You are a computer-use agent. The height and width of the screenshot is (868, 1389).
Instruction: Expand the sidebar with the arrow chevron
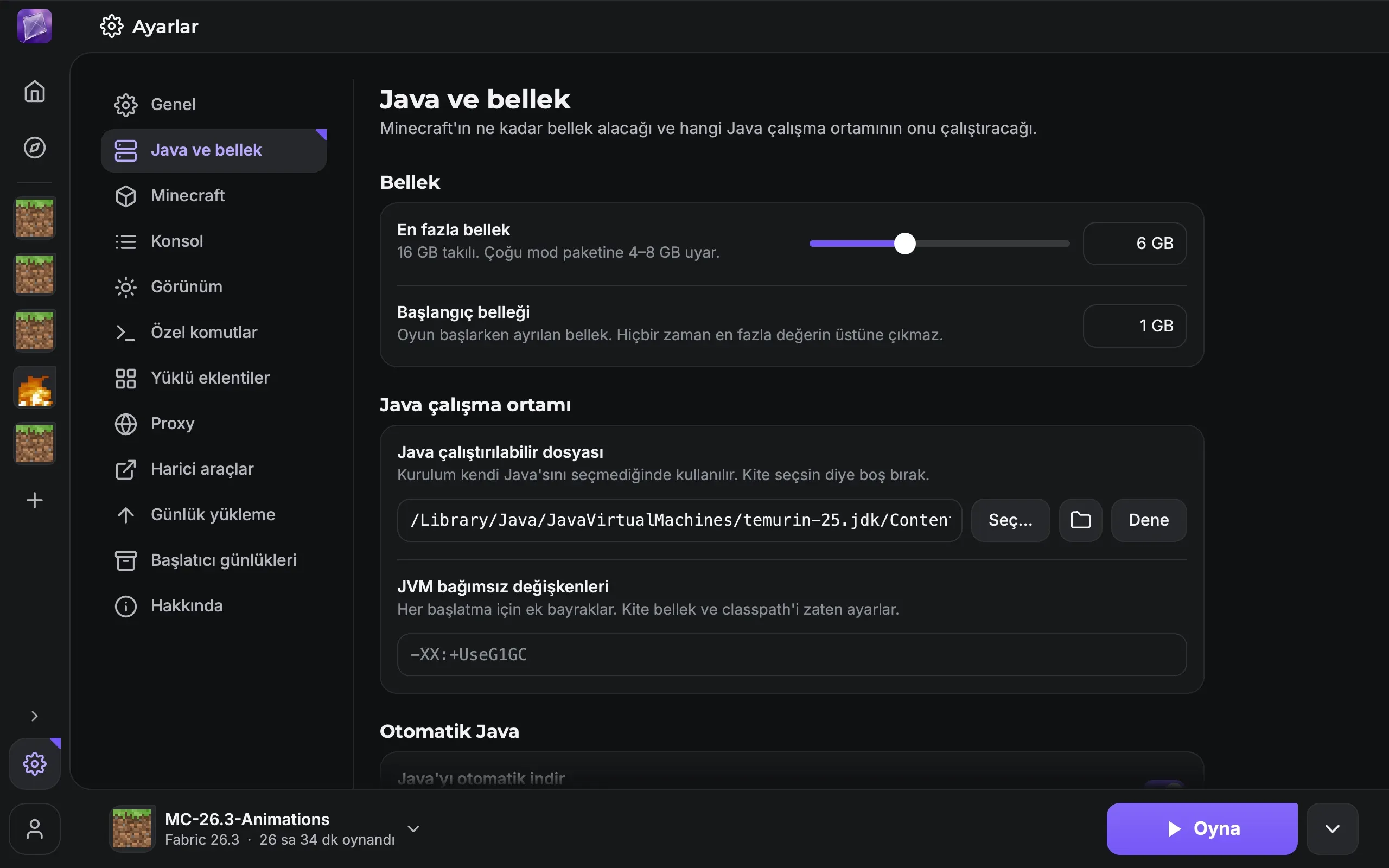point(34,716)
